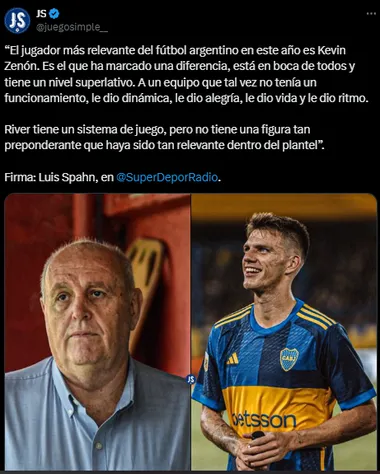Image resolution: width=380 pixels, height=474 pixels.
Task: Click the Firma: Luis Spahn line
Action: (x=113, y=177)
